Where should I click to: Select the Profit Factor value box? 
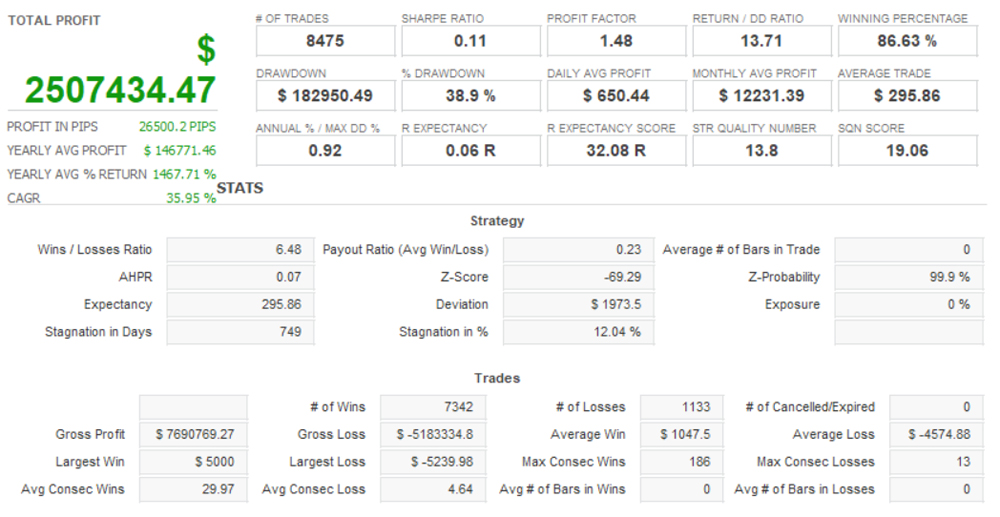(x=616, y=41)
